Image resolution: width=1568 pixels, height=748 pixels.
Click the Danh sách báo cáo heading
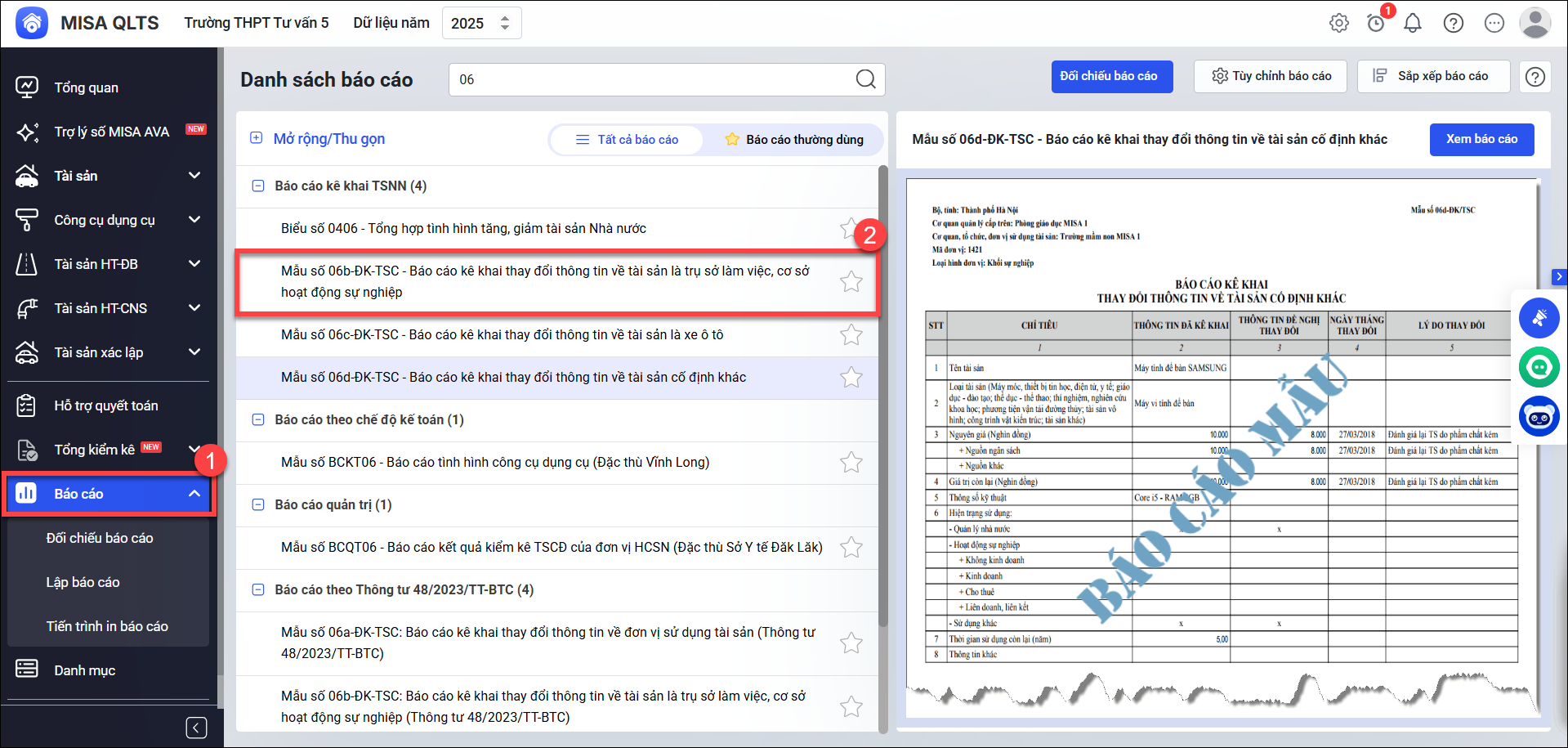326,79
